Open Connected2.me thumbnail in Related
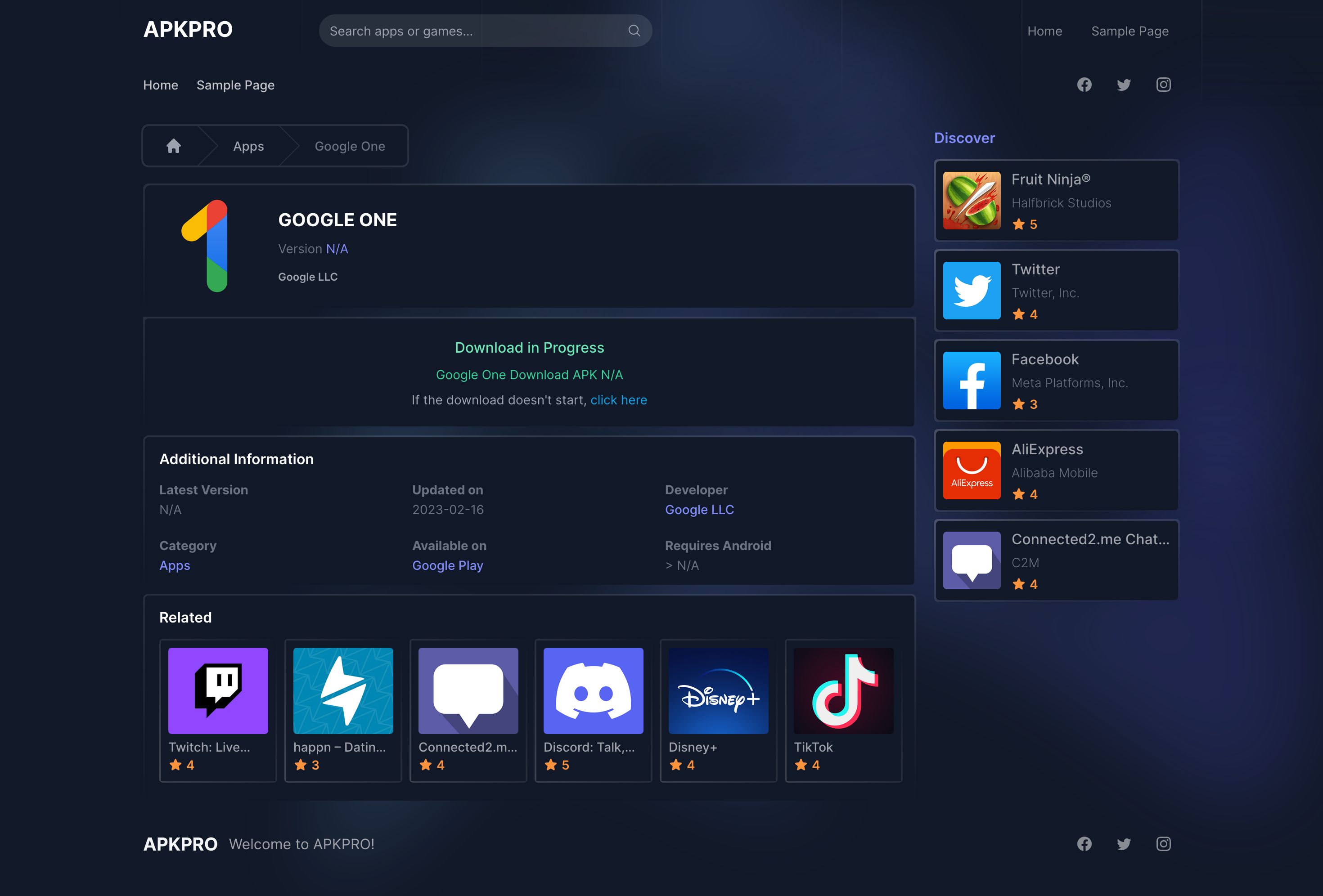The height and width of the screenshot is (896, 1323). click(468, 690)
